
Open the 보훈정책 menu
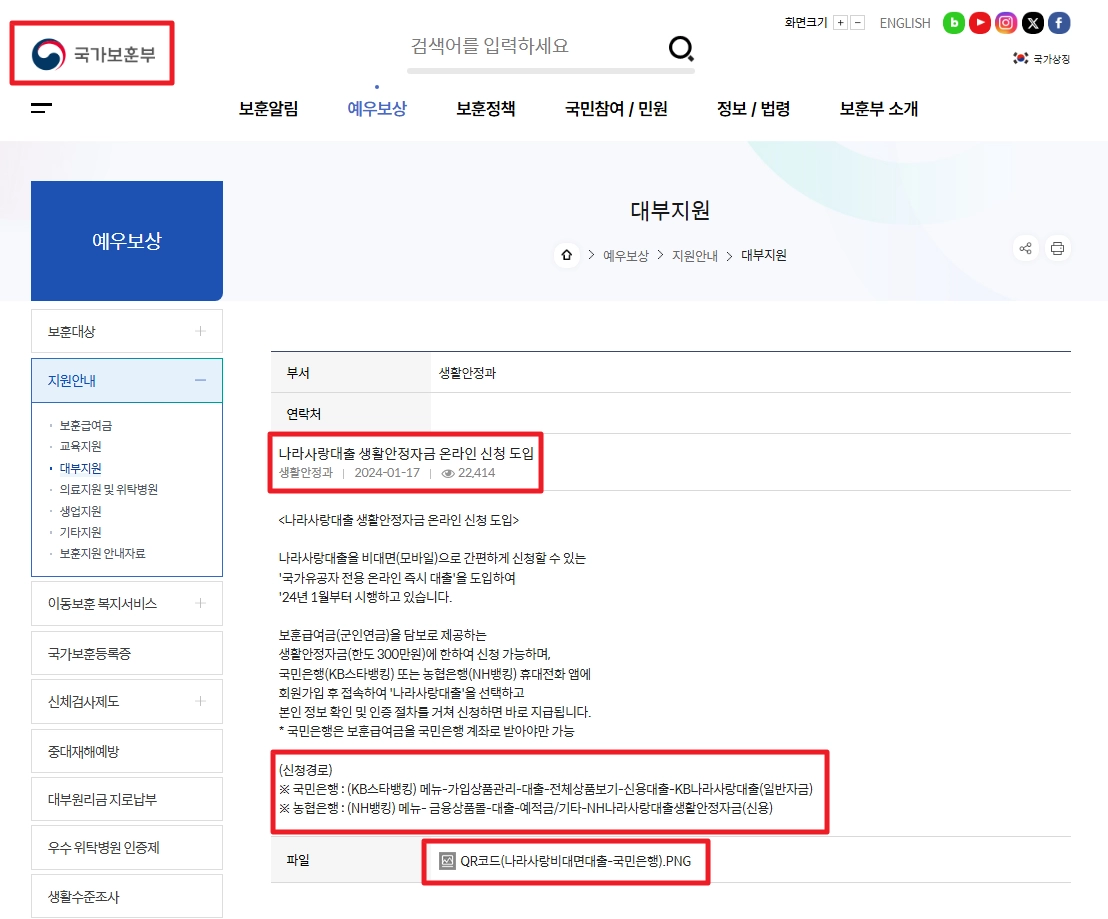tap(485, 109)
